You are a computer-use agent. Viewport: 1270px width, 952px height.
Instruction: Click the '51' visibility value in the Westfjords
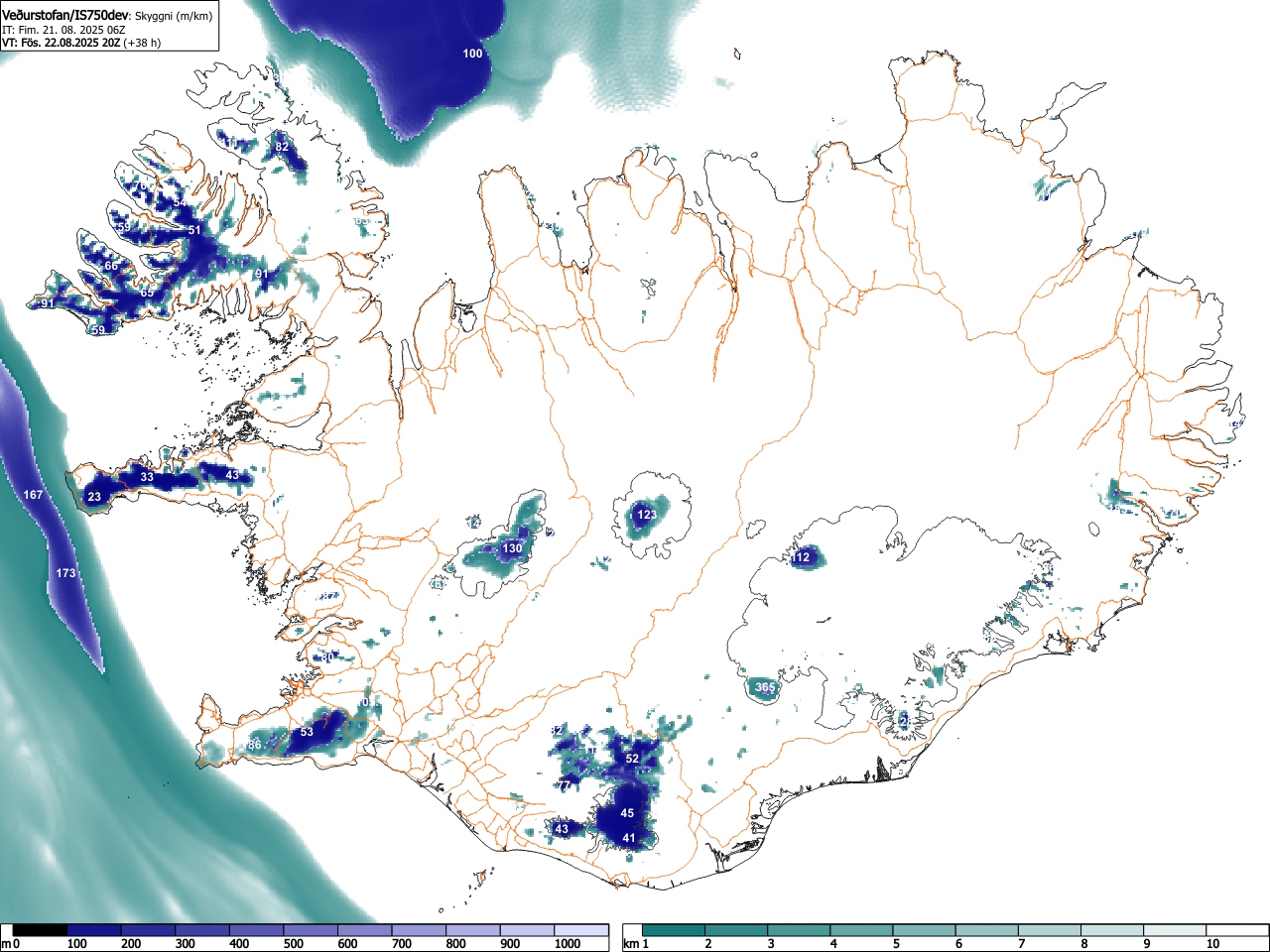tap(194, 230)
